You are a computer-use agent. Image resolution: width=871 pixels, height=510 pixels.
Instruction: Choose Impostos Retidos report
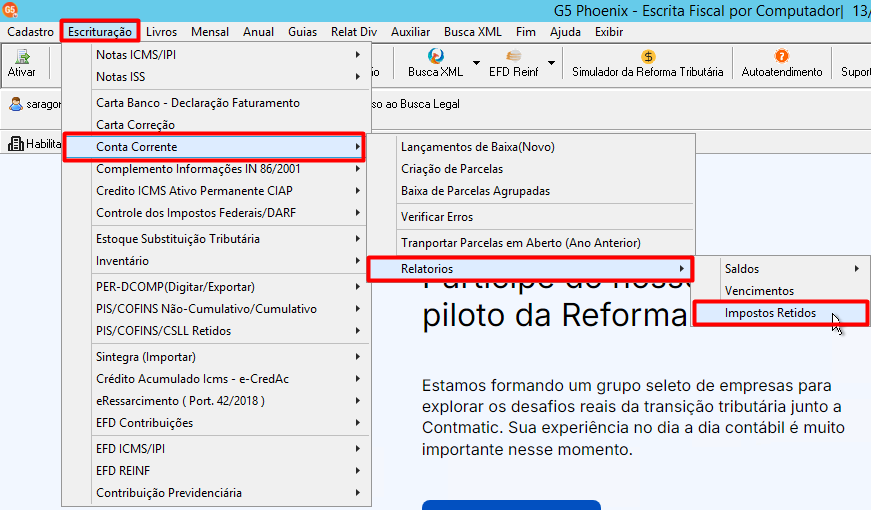pos(780,313)
